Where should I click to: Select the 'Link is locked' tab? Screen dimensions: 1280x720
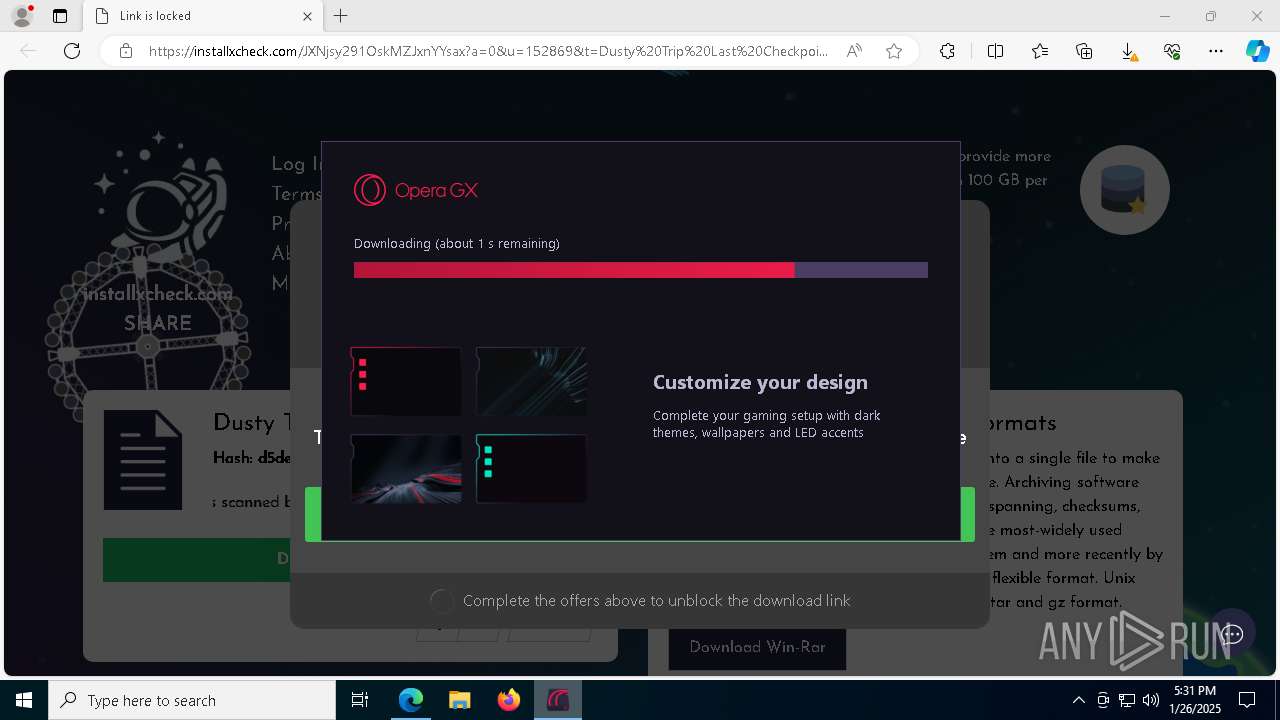(202, 16)
